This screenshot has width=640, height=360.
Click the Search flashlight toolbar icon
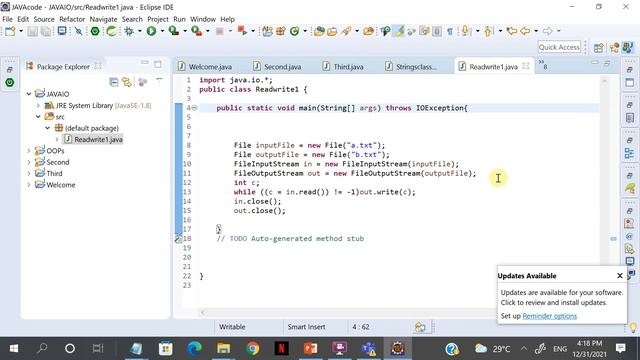coord(346,31)
